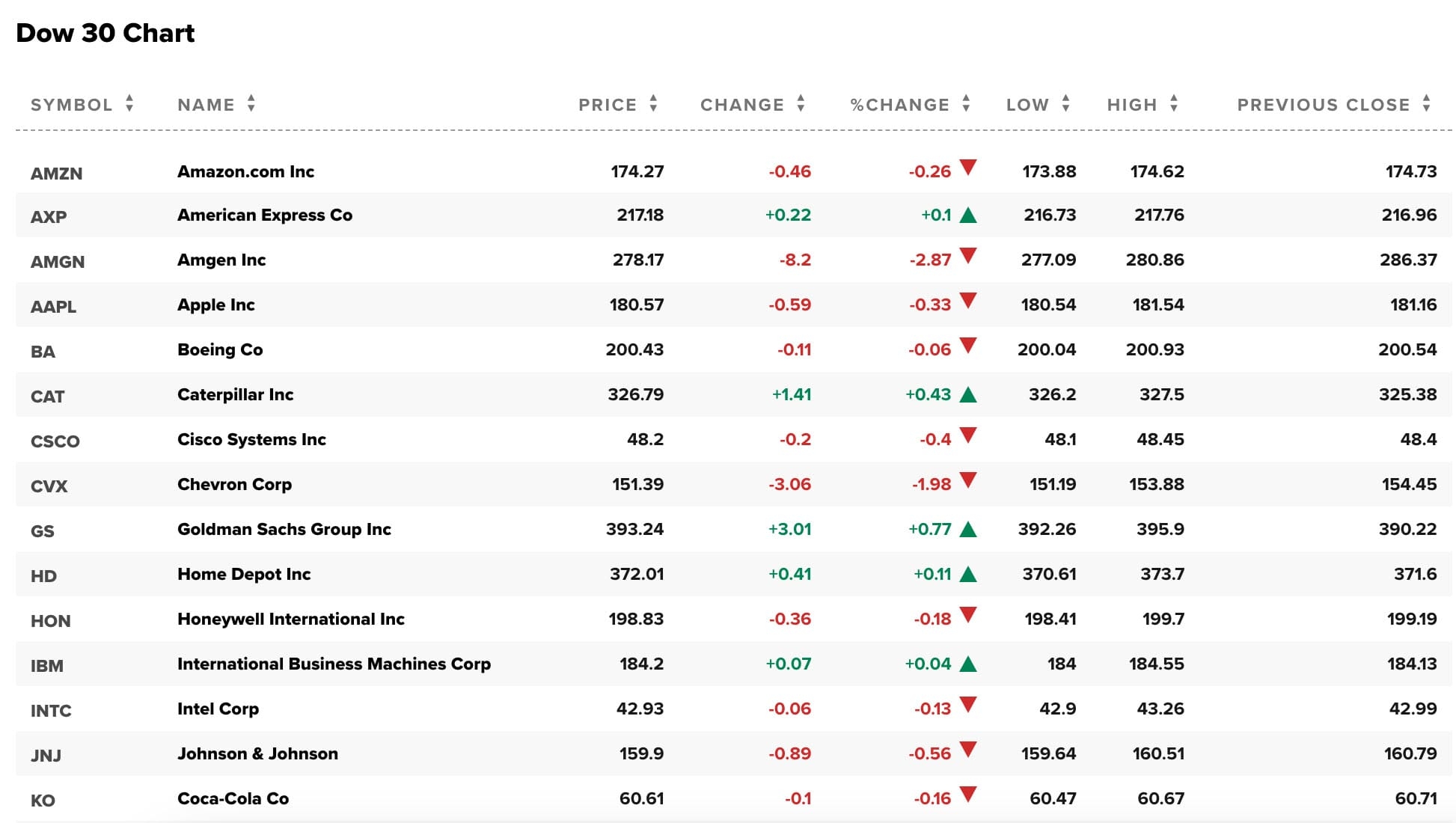Toggle sorting on the SYMBOL column
The image size is (1456, 823).
(x=129, y=104)
